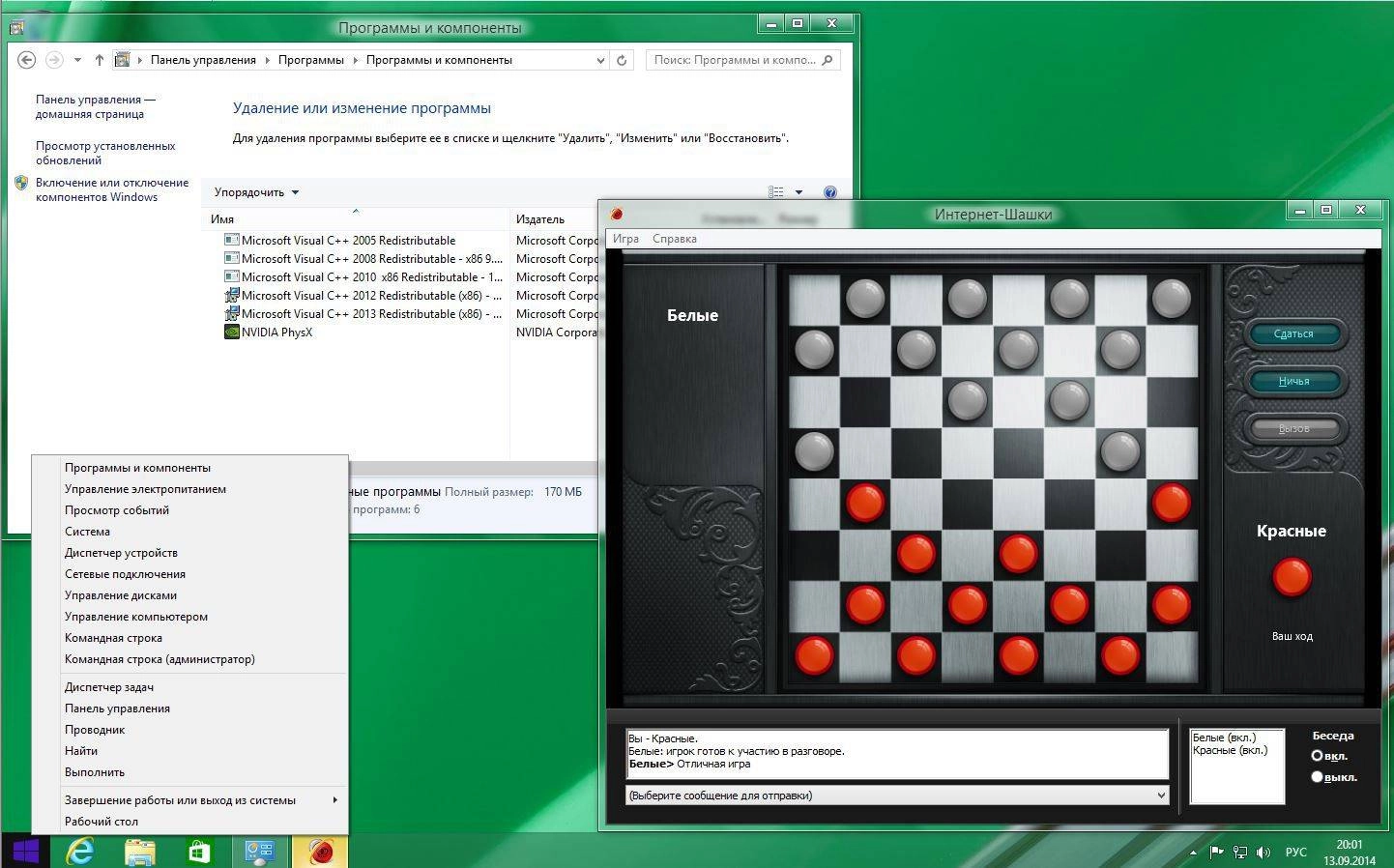Open File Explorer from the taskbar
1394x868 pixels.
click(140, 852)
